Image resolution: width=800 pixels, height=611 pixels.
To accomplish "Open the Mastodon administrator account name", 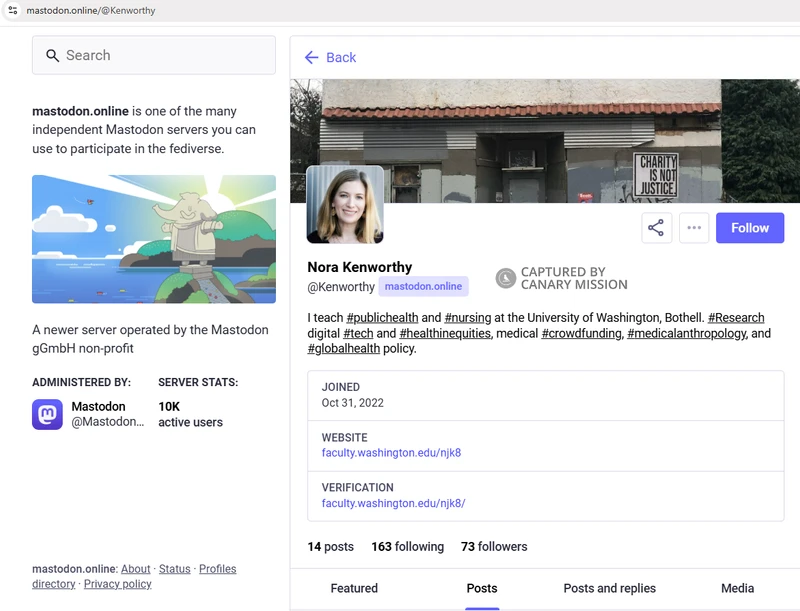I will [x=98, y=406].
